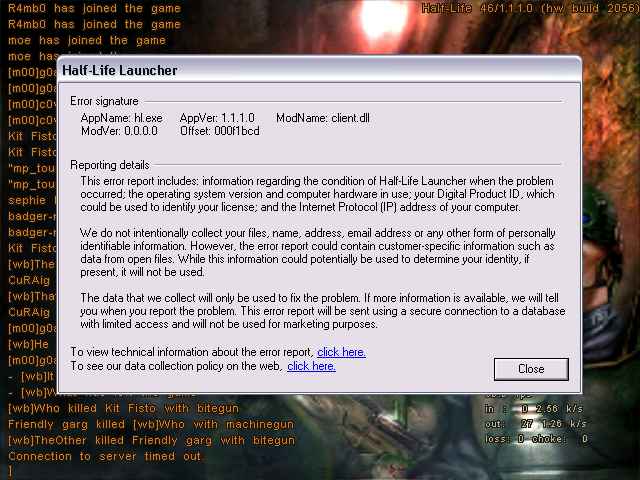Click the 'Reporting details' section heading
Image resolution: width=640 pixels, height=480 pixels.
[x=110, y=165]
